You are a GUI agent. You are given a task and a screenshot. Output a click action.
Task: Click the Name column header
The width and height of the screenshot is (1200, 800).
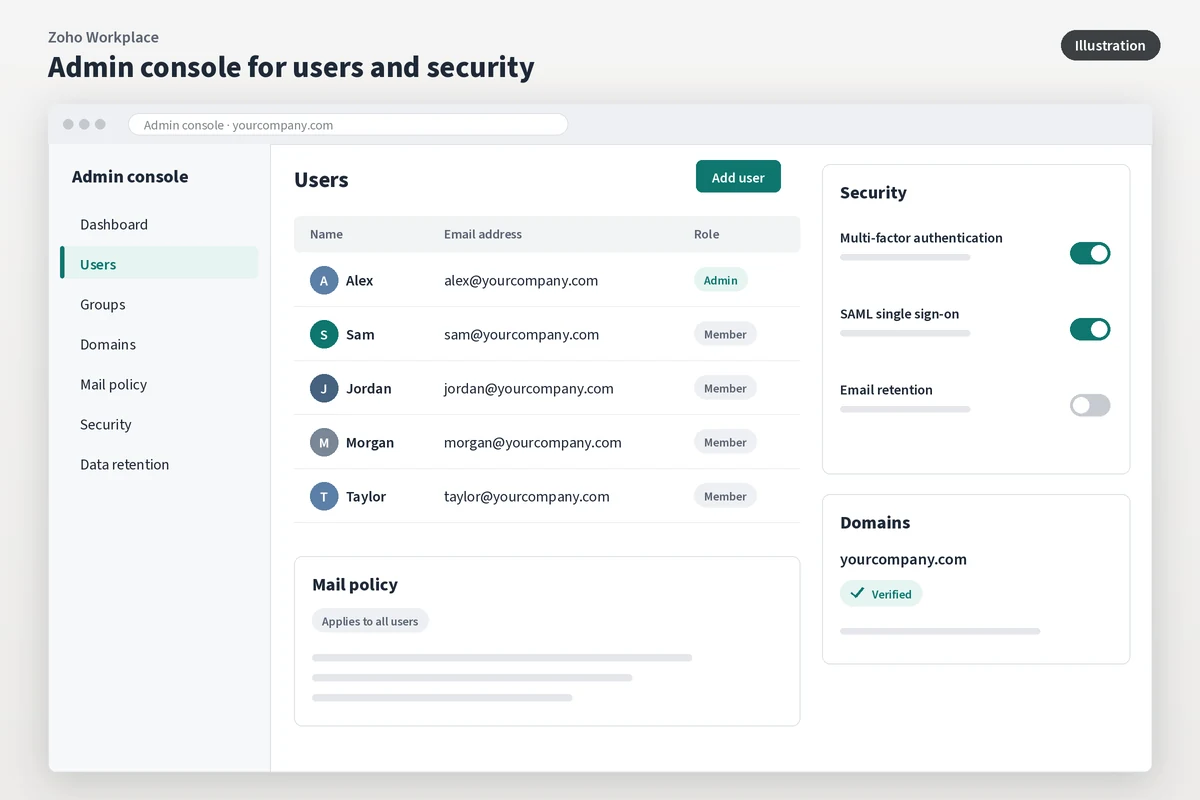[326, 234]
